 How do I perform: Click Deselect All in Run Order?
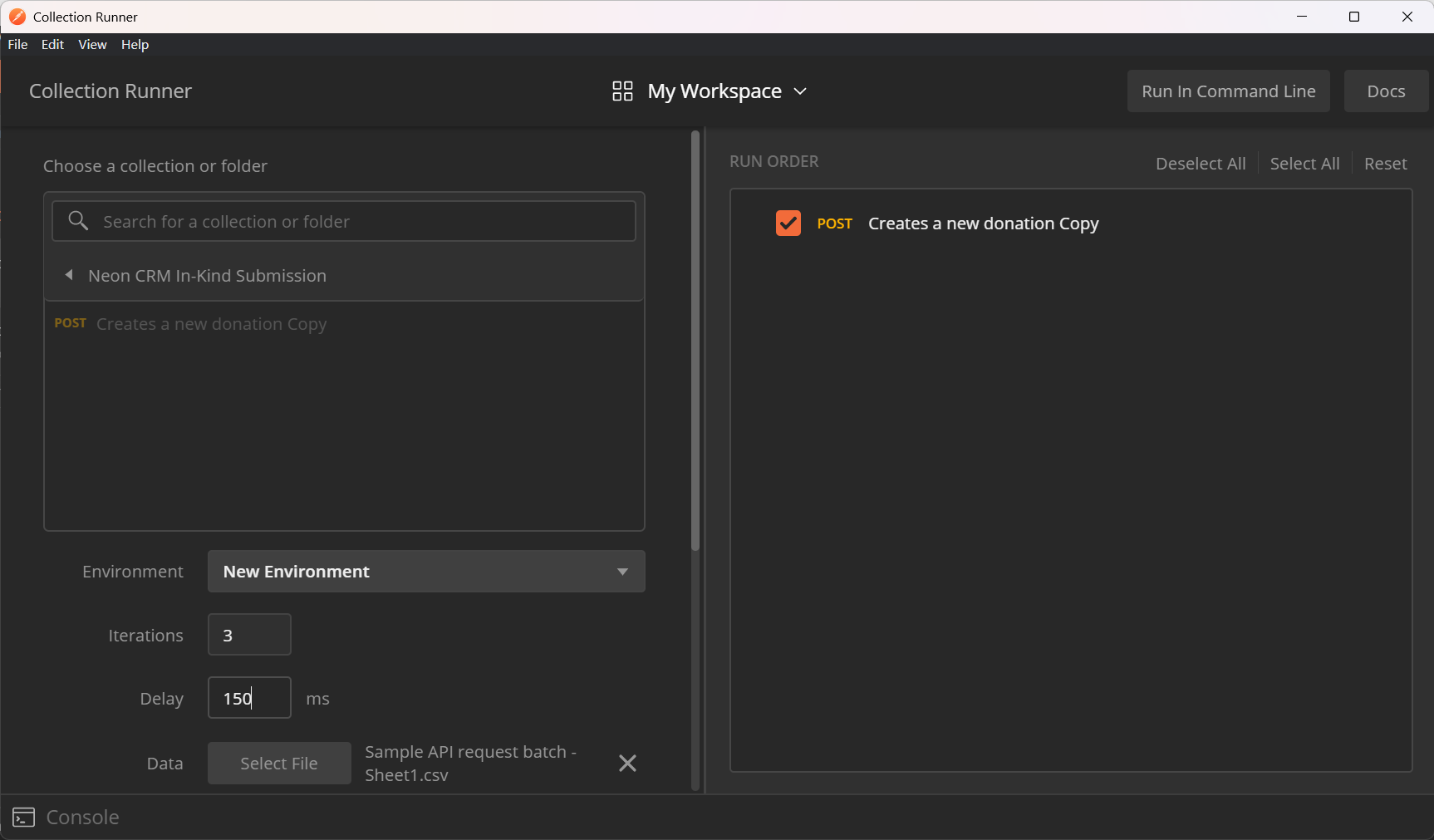click(x=1201, y=164)
